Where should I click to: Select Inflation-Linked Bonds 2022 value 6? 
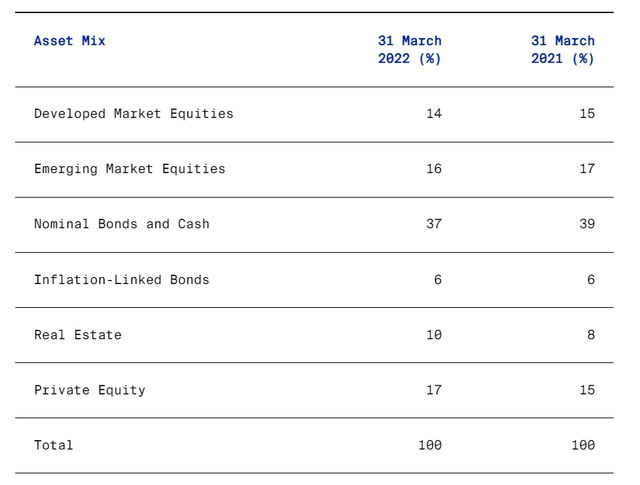point(437,280)
